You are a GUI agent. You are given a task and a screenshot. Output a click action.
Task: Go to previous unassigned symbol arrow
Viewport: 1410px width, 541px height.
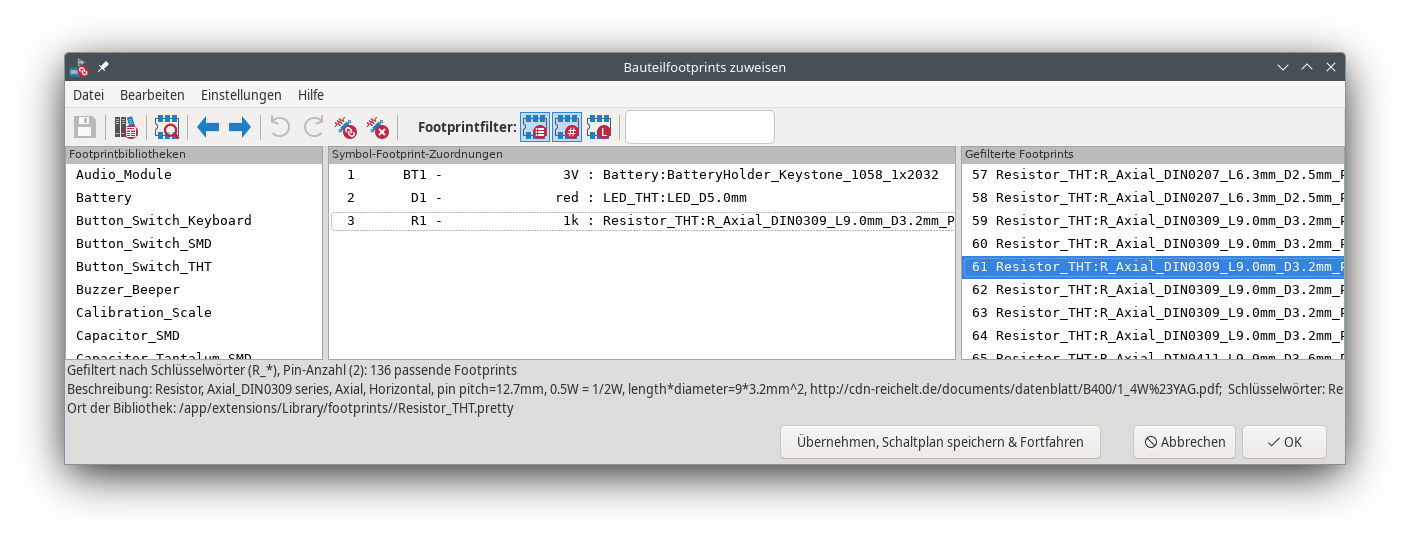click(208, 127)
